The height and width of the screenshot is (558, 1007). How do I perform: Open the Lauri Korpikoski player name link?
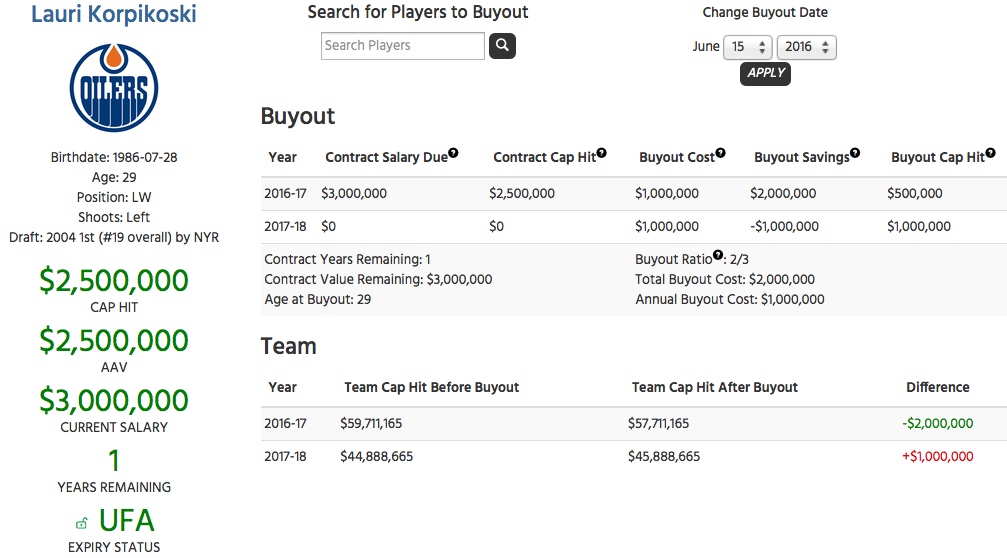(114, 13)
